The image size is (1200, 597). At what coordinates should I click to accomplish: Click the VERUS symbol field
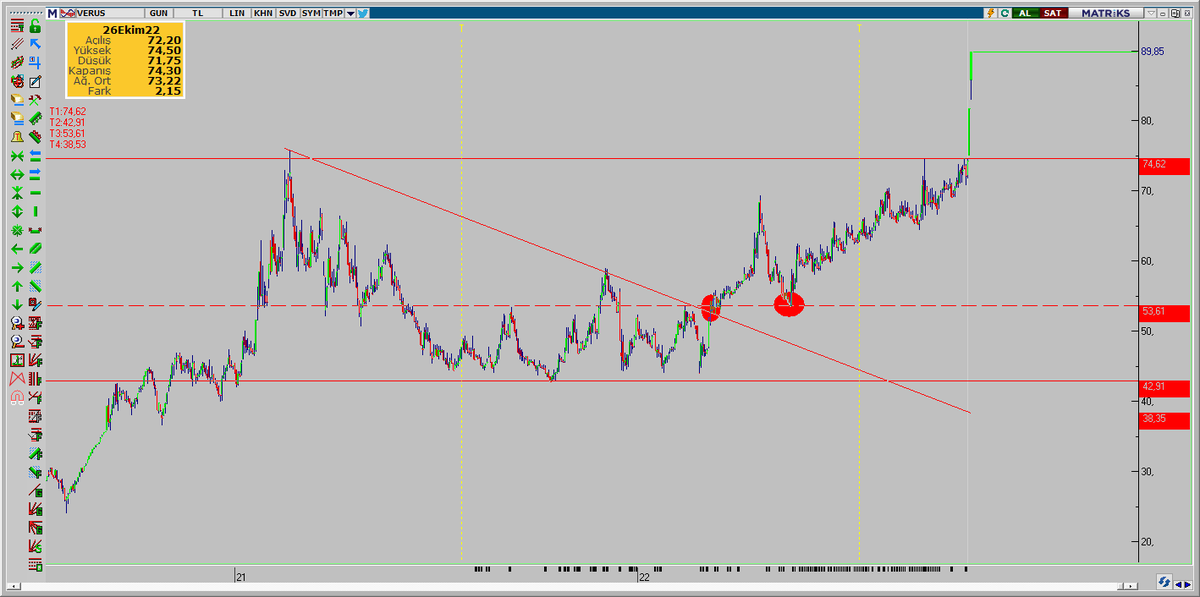(x=110, y=13)
